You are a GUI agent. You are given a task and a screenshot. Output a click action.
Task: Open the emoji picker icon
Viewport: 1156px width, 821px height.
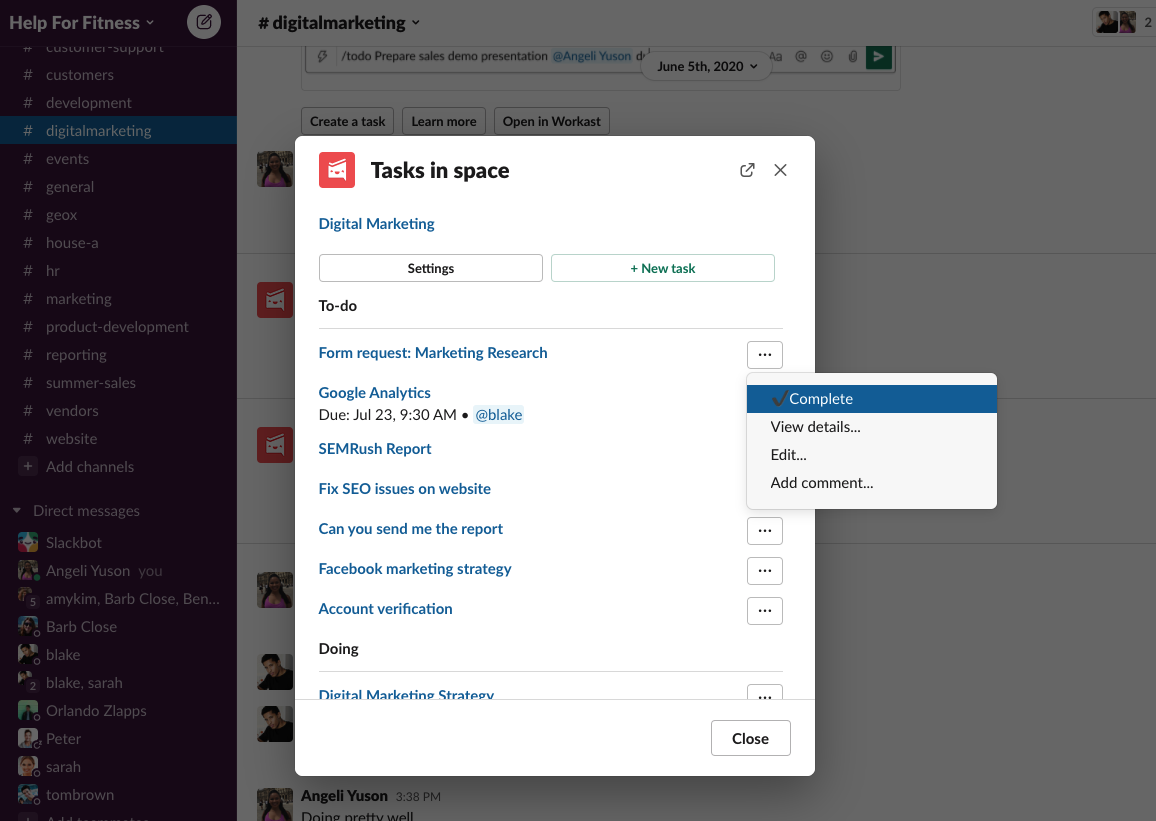coord(826,56)
